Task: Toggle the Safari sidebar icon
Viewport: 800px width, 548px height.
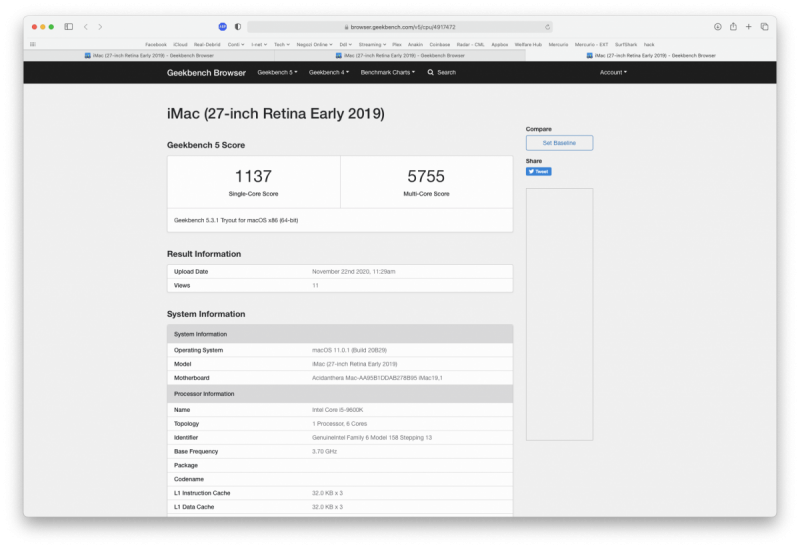Action: tap(68, 27)
